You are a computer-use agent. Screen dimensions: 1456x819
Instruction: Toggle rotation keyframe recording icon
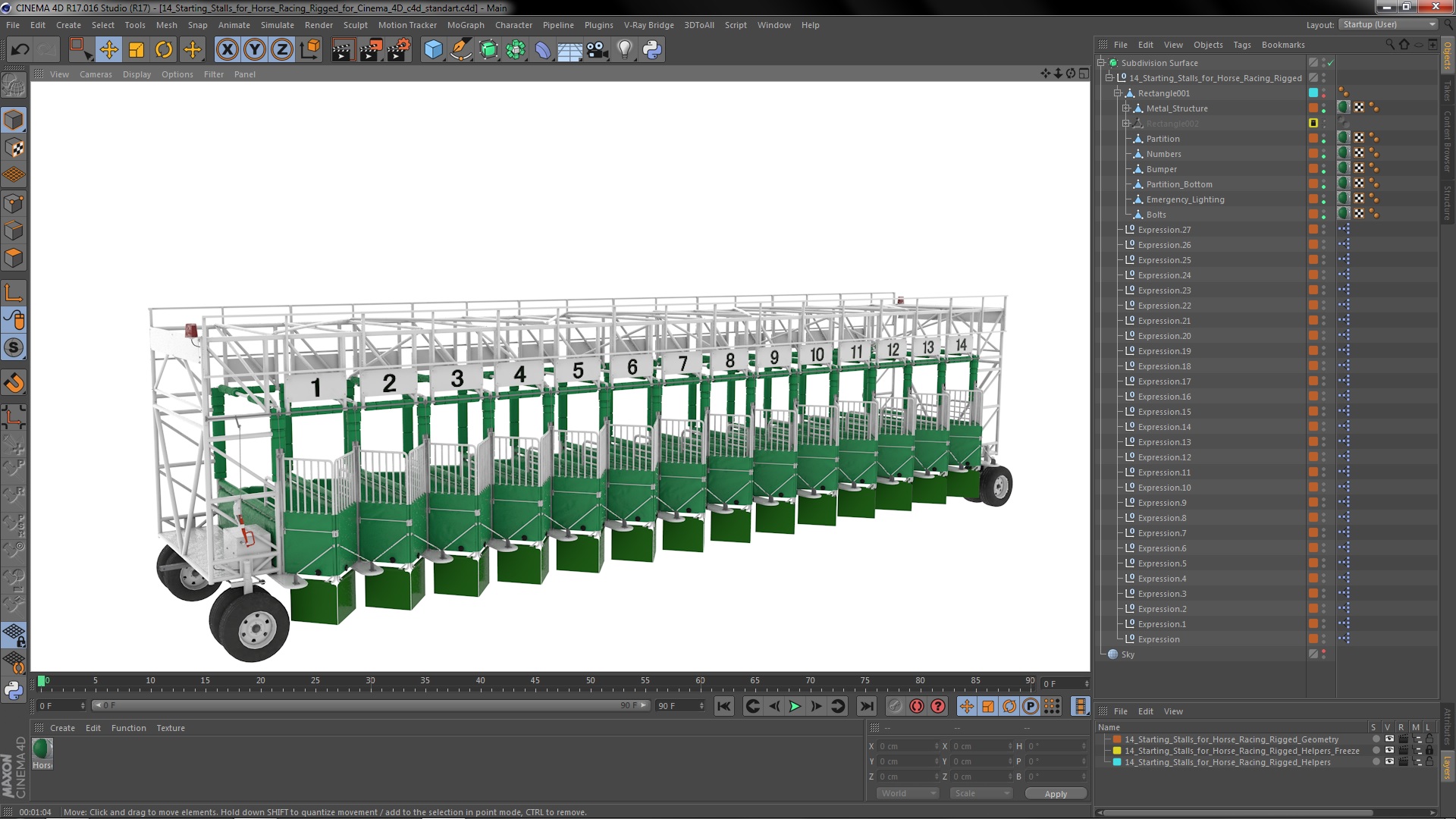pos(1009,706)
